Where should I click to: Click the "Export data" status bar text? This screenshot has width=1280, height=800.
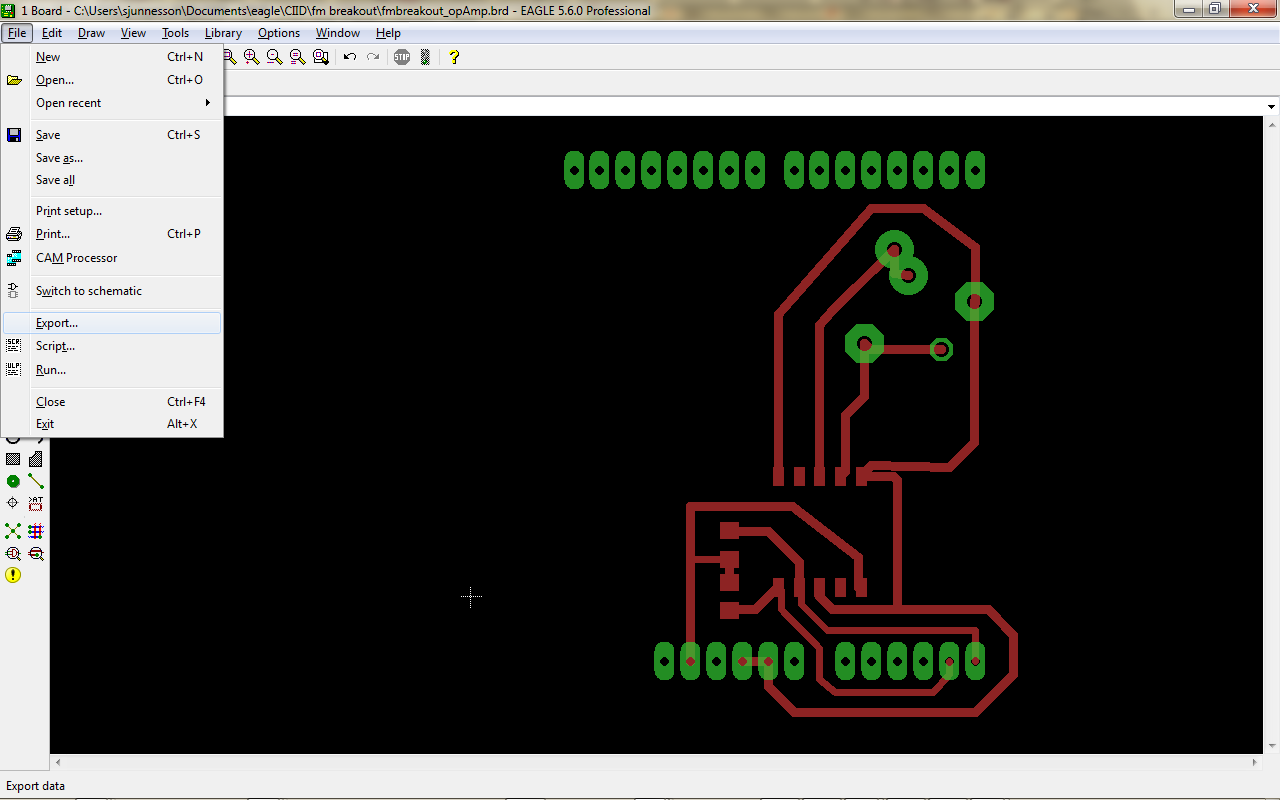click(35, 786)
